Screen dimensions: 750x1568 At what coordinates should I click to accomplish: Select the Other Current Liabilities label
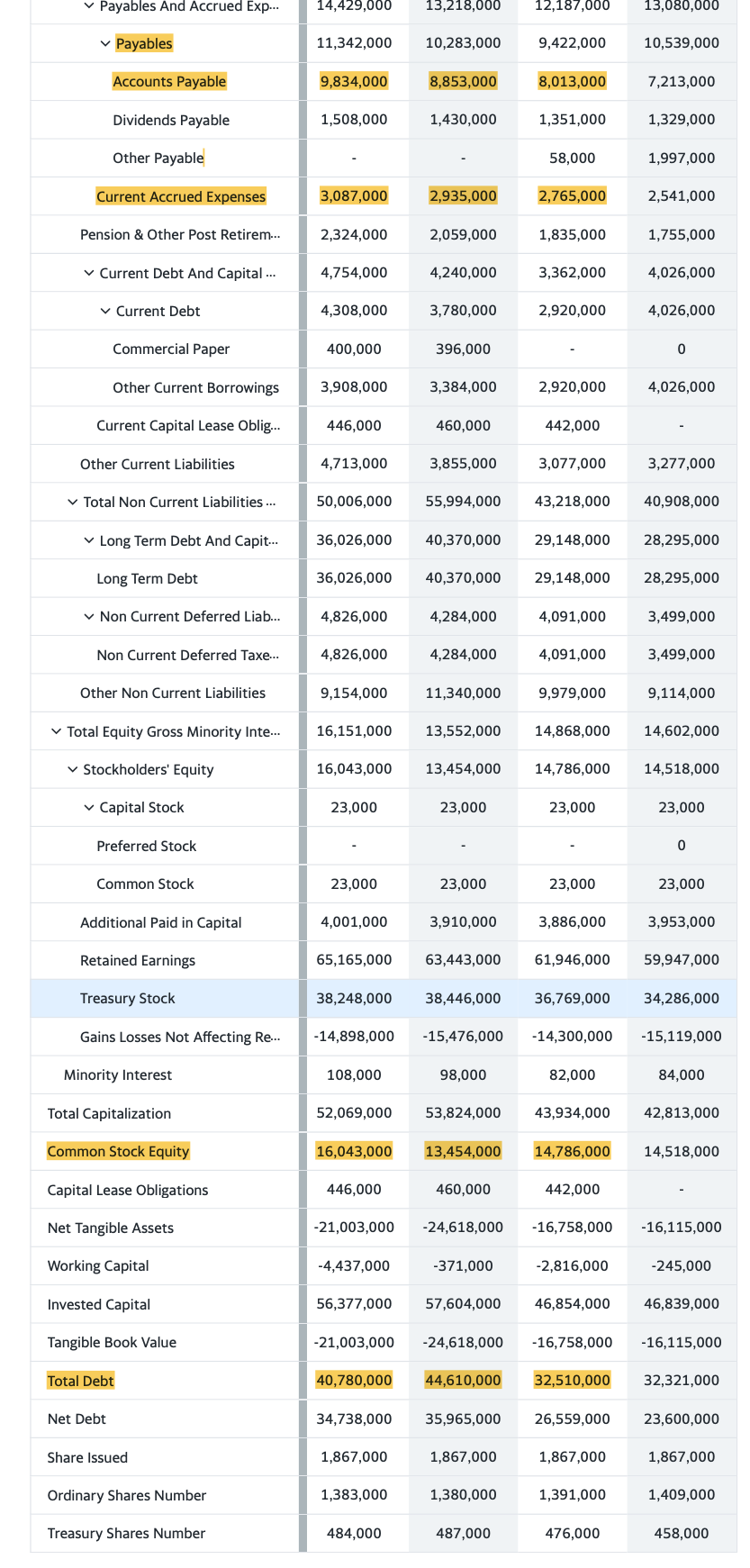[x=157, y=464]
